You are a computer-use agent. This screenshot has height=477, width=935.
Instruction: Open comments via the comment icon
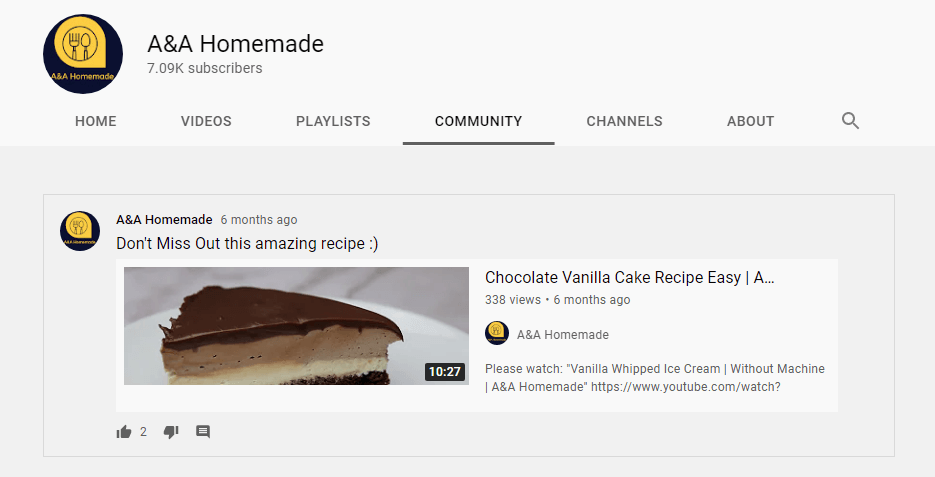[x=203, y=432]
